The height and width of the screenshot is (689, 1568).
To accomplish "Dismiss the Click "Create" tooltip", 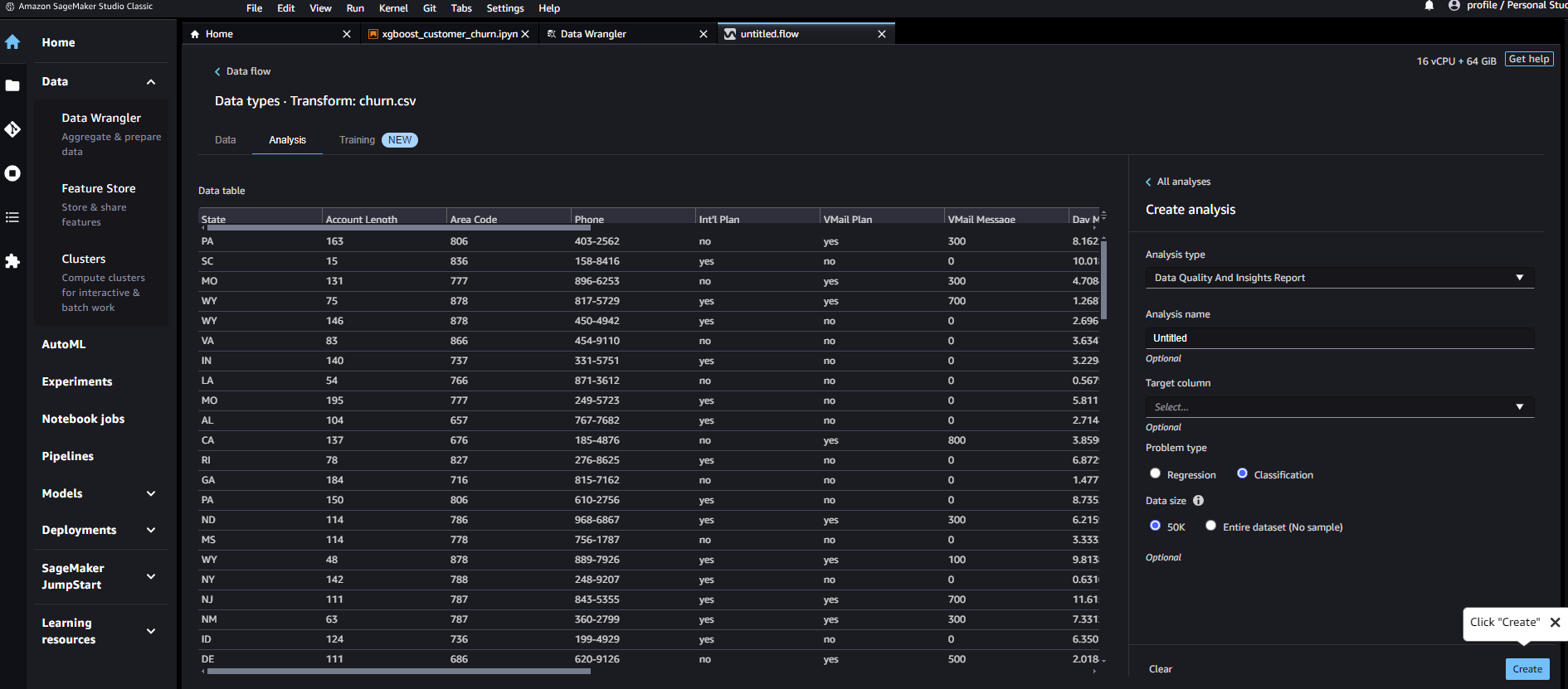I will tap(1556, 623).
